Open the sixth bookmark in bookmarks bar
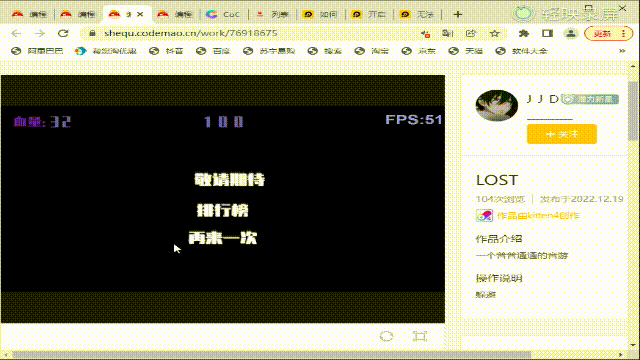This screenshot has height=360, width=640. pos(325,51)
